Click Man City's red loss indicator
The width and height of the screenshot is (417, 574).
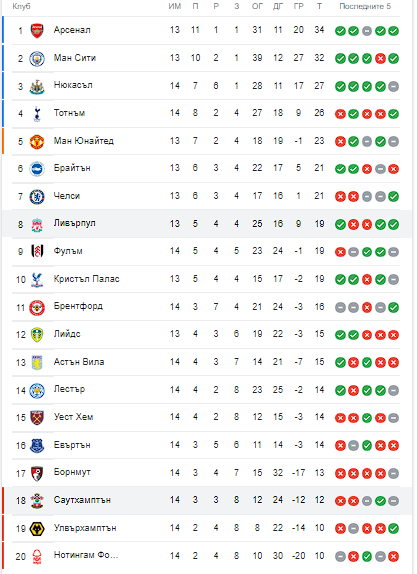tap(380, 59)
